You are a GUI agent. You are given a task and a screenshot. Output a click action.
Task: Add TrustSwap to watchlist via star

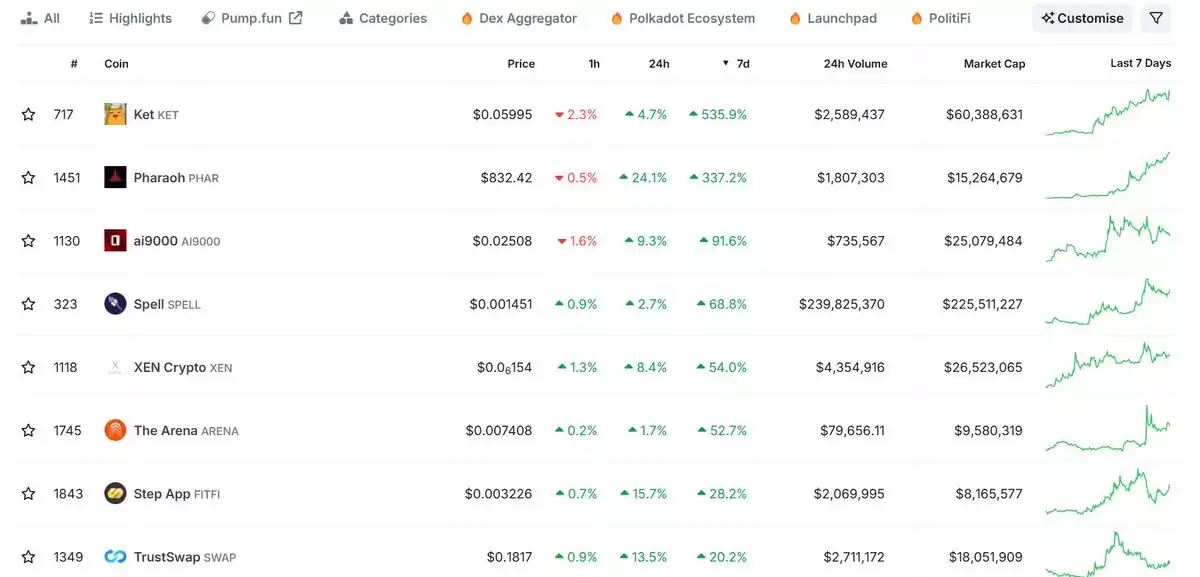click(28, 557)
